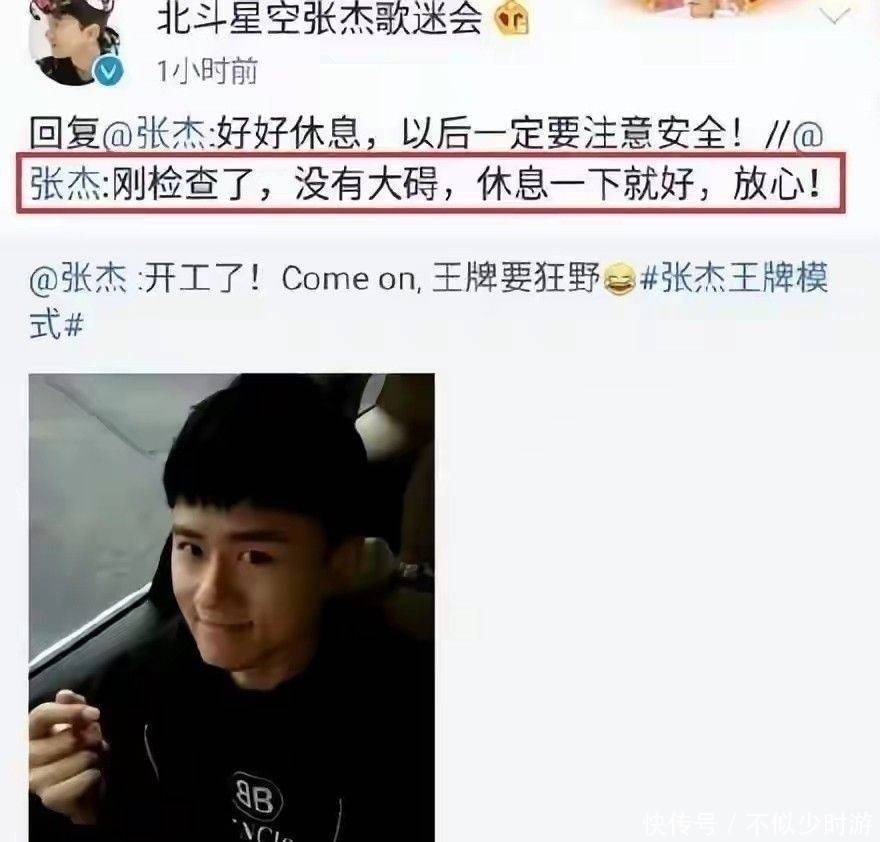The image size is (880, 842).
Task: Click the 1小时前 timestamp
Action: (x=207, y=71)
